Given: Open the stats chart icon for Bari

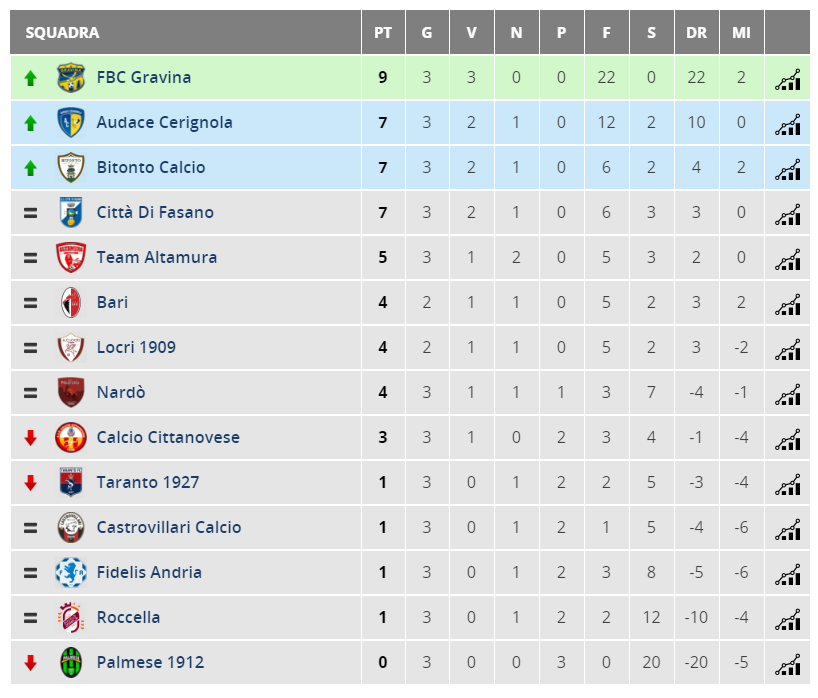Looking at the screenshot, I should click(787, 305).
